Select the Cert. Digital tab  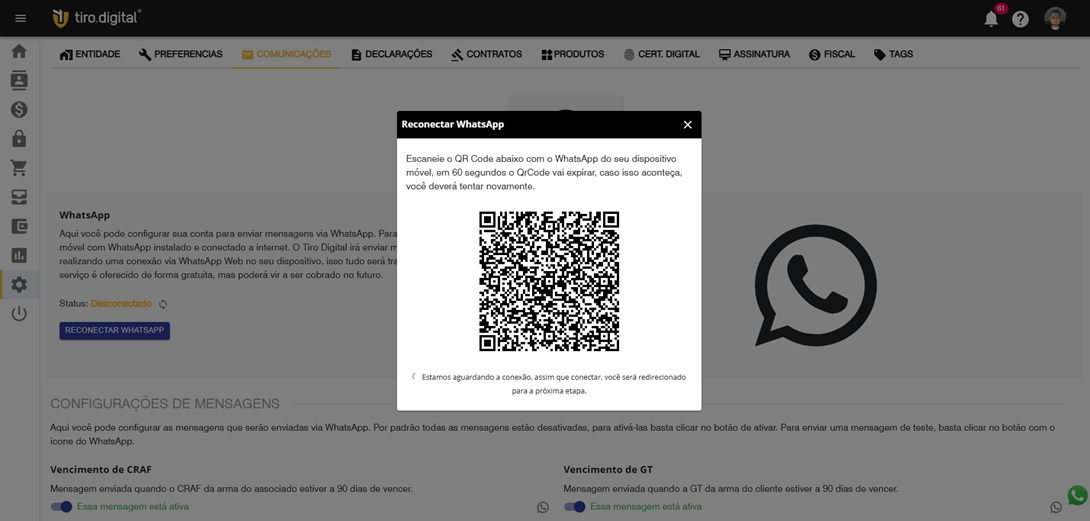pos(661,54)
